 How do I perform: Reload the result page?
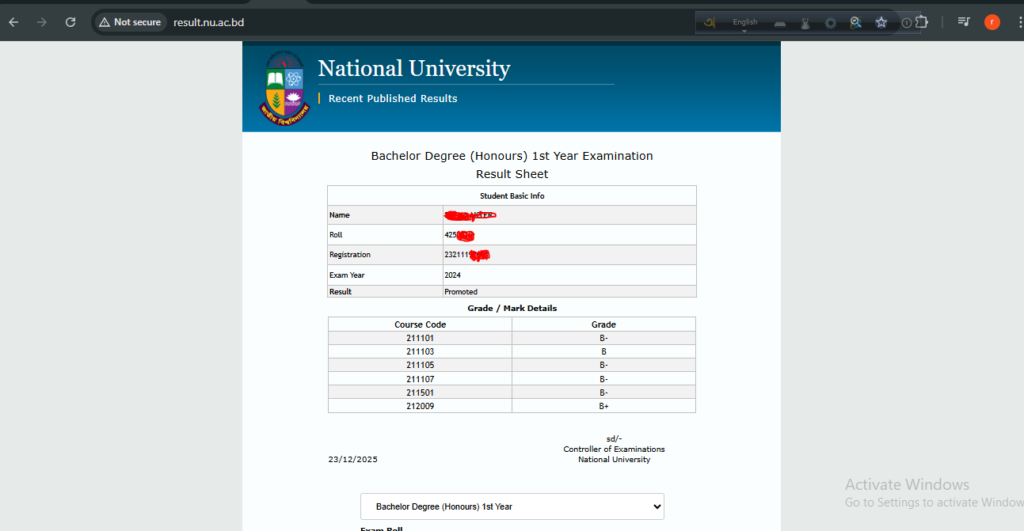pyautogui.click(x=70, y=22)
